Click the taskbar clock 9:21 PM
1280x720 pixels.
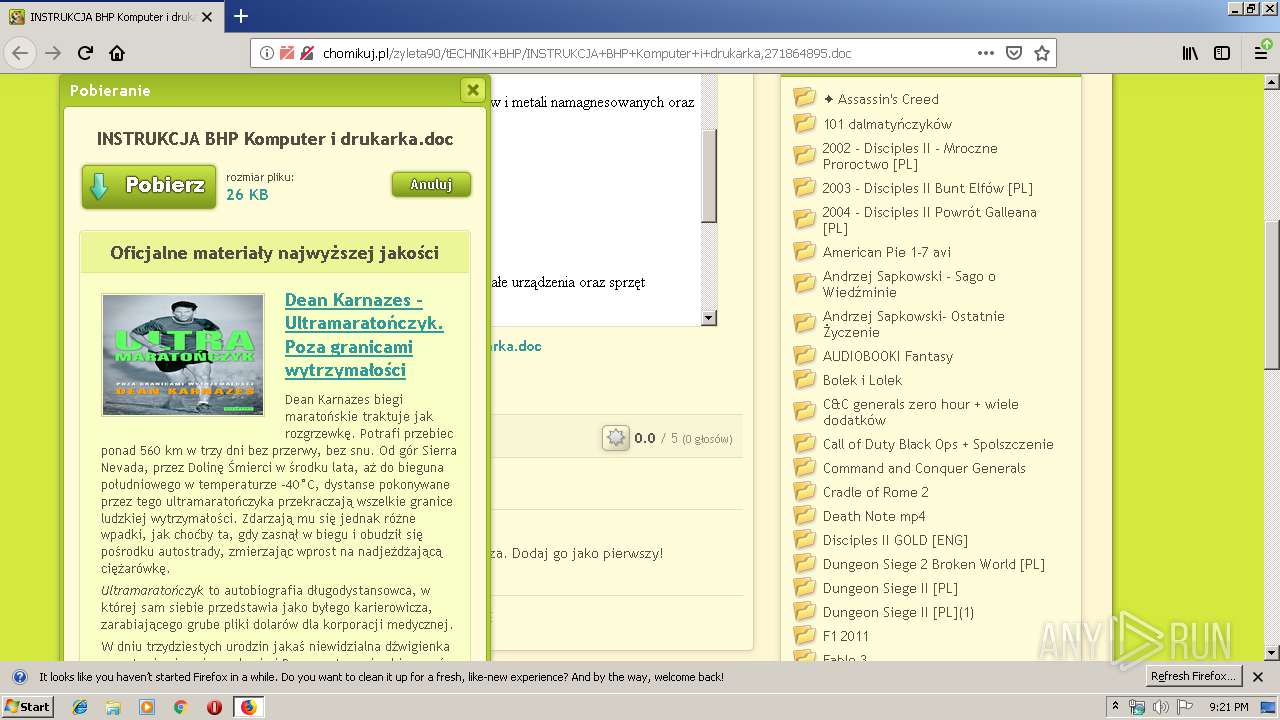coord(1229,707)
